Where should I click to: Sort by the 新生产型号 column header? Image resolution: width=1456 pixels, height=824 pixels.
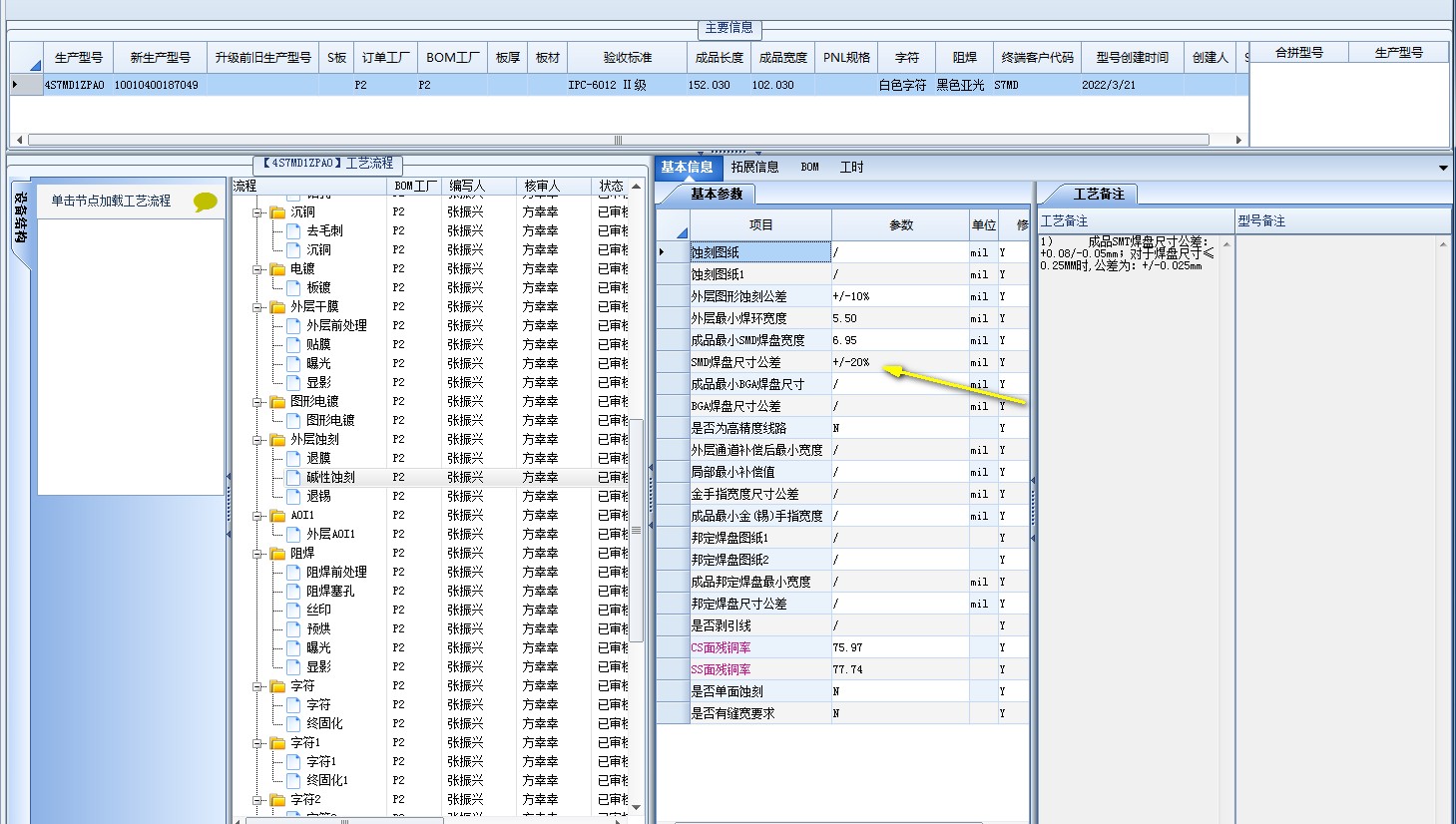161,57
